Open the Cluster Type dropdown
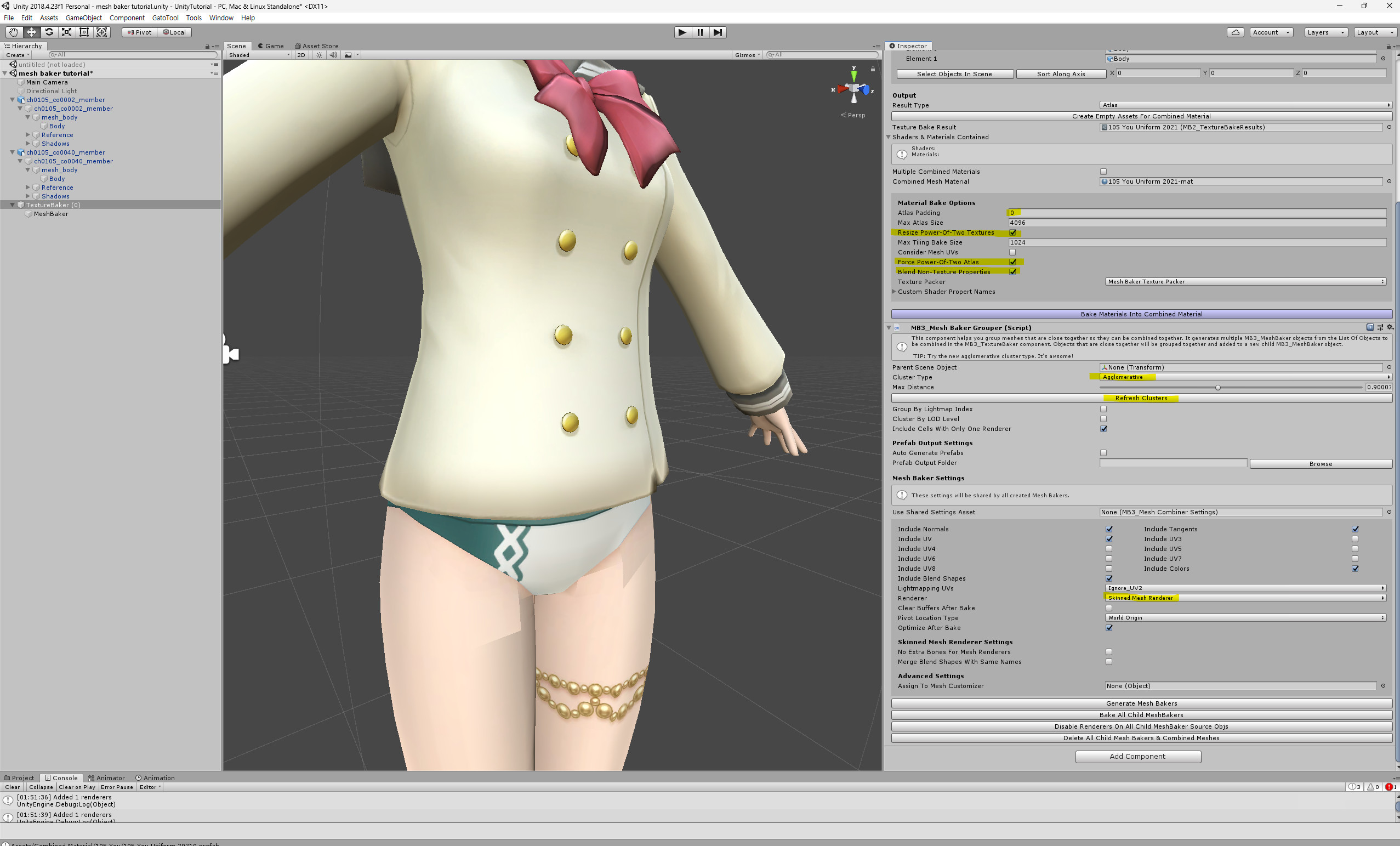The width and height of the screenshot is (1400, 846). (x=1244, y=377)
